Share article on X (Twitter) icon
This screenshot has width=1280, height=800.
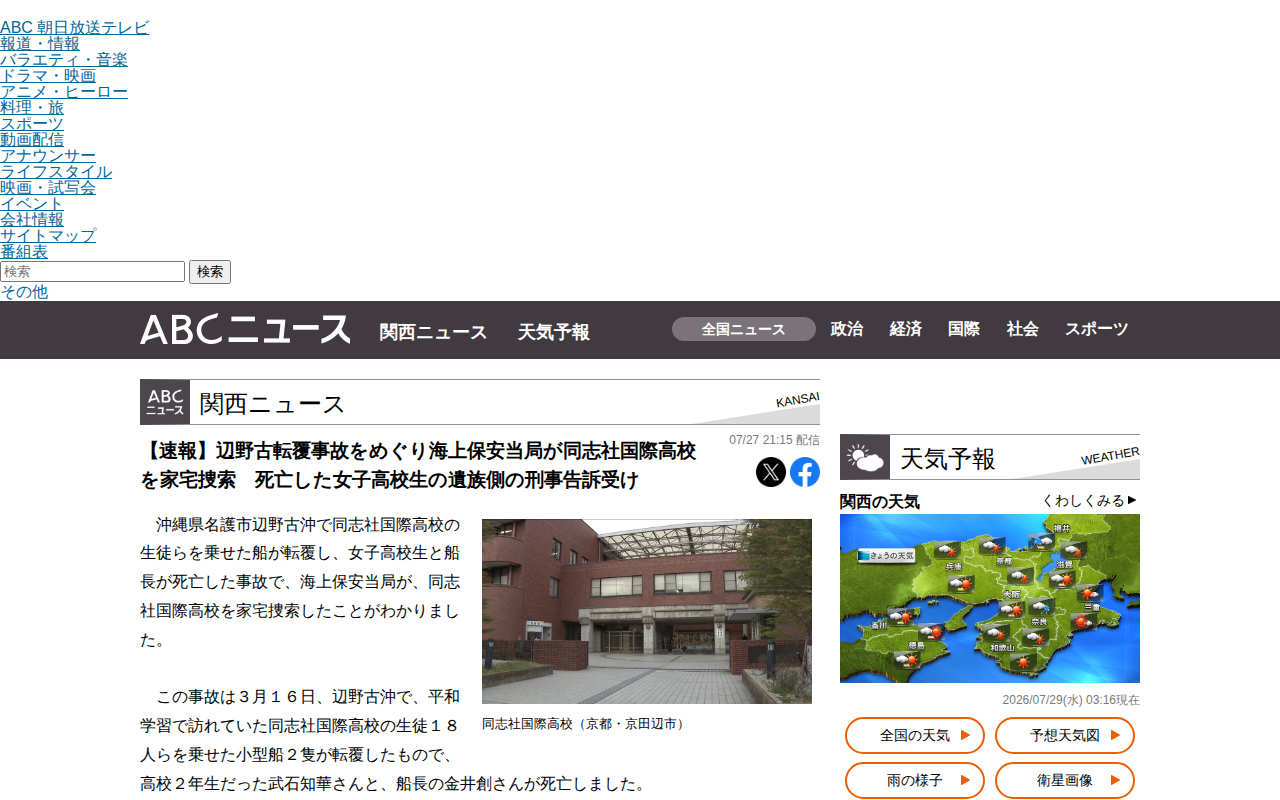coord(771,472)
